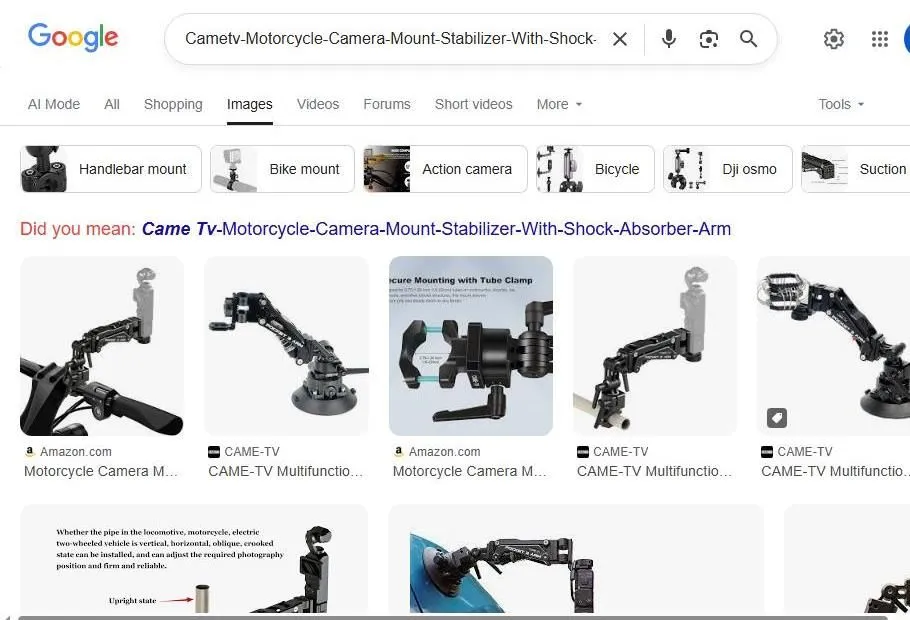Click the Handlebar mount chip thumbnail
Viewport: 910px width, 620px height.
pos(44,169)
